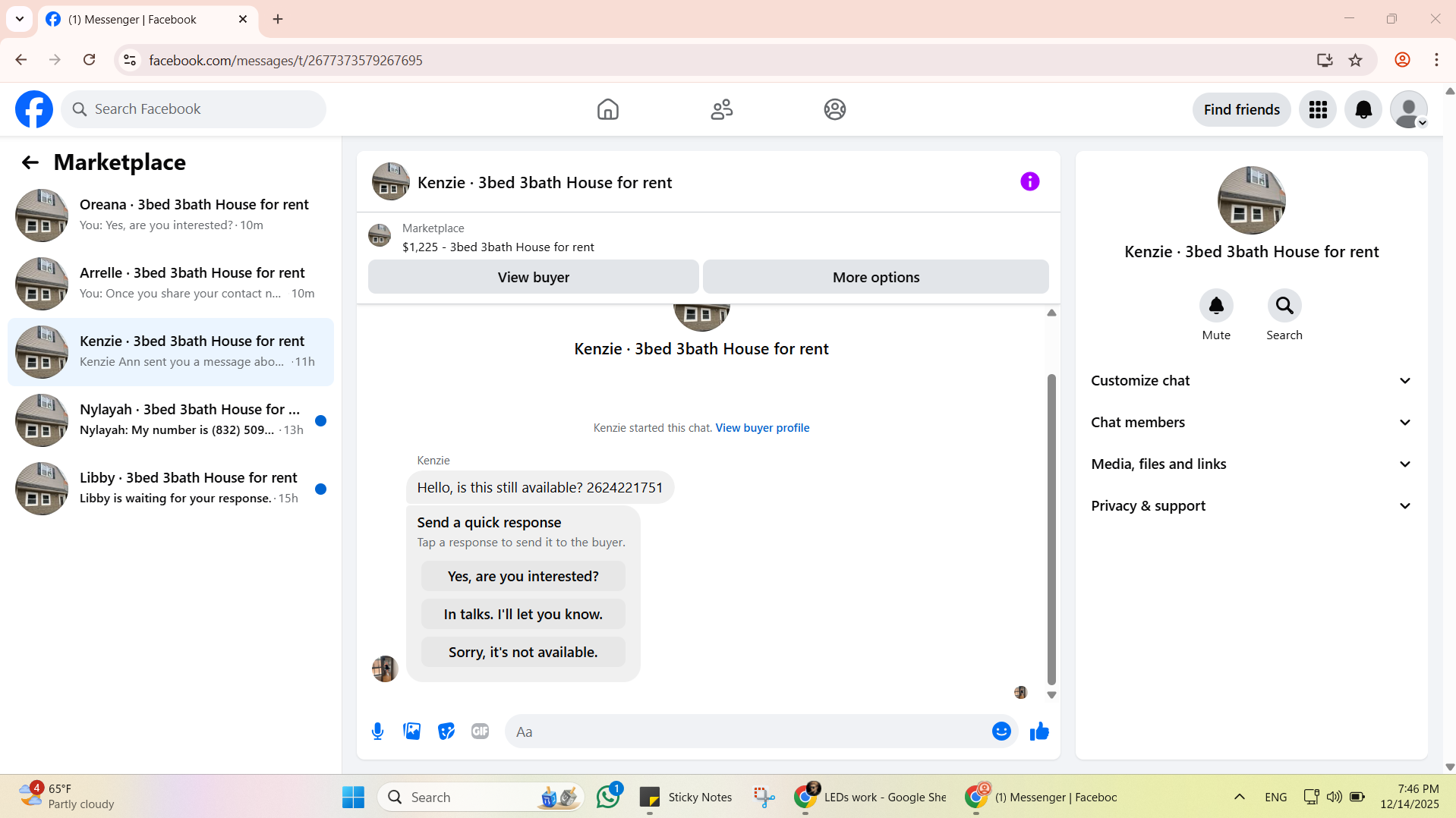Image resolution: width=1456 pixels, height=818 pixels.
Task: Click the Windows taskbar search box
Action: (x=480, y=797)
